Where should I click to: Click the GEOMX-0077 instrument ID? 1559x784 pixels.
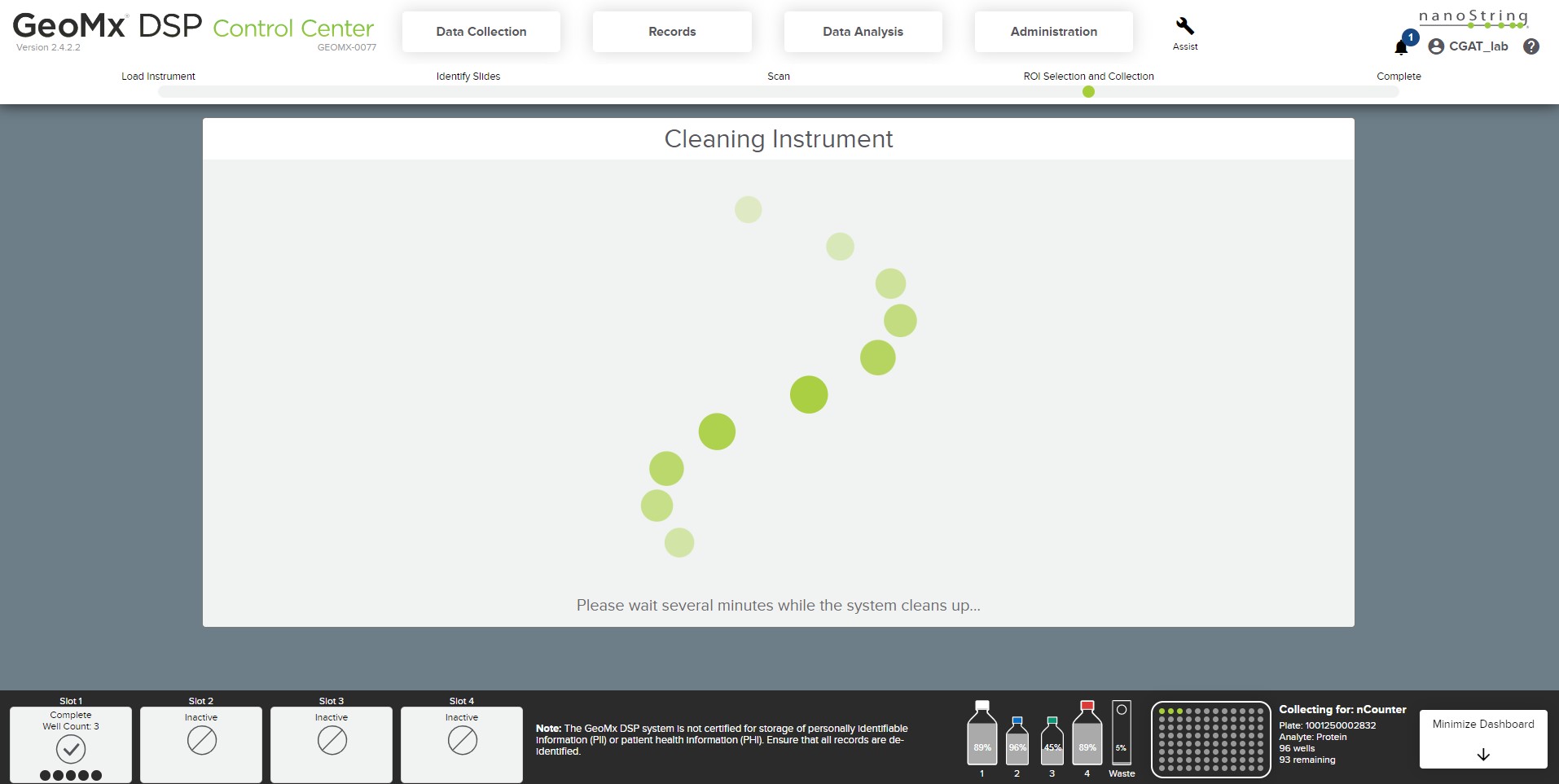point(347,47)
